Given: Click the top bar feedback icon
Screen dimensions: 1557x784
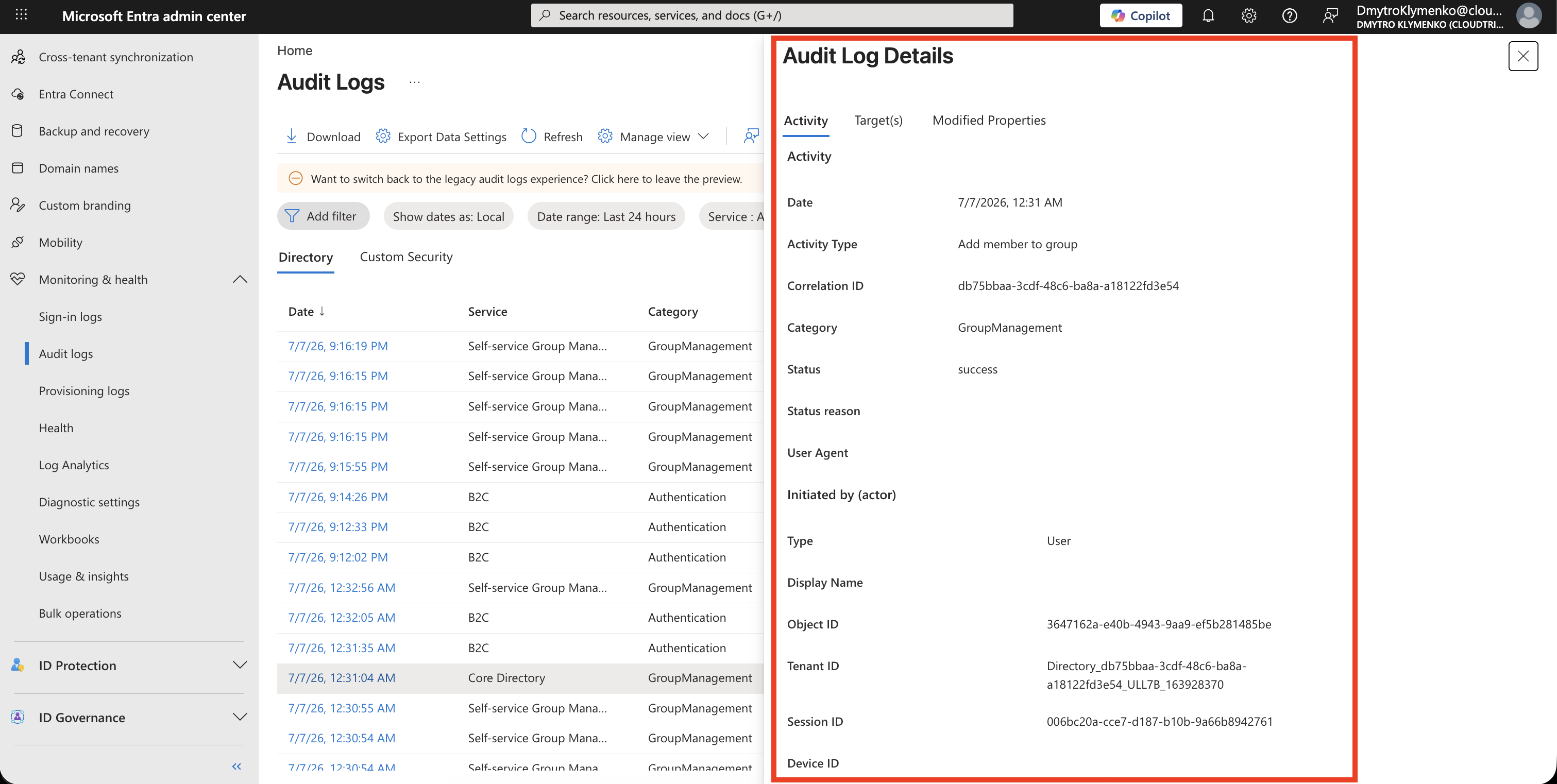Looking at the screenshot, I should [1330, 16].
